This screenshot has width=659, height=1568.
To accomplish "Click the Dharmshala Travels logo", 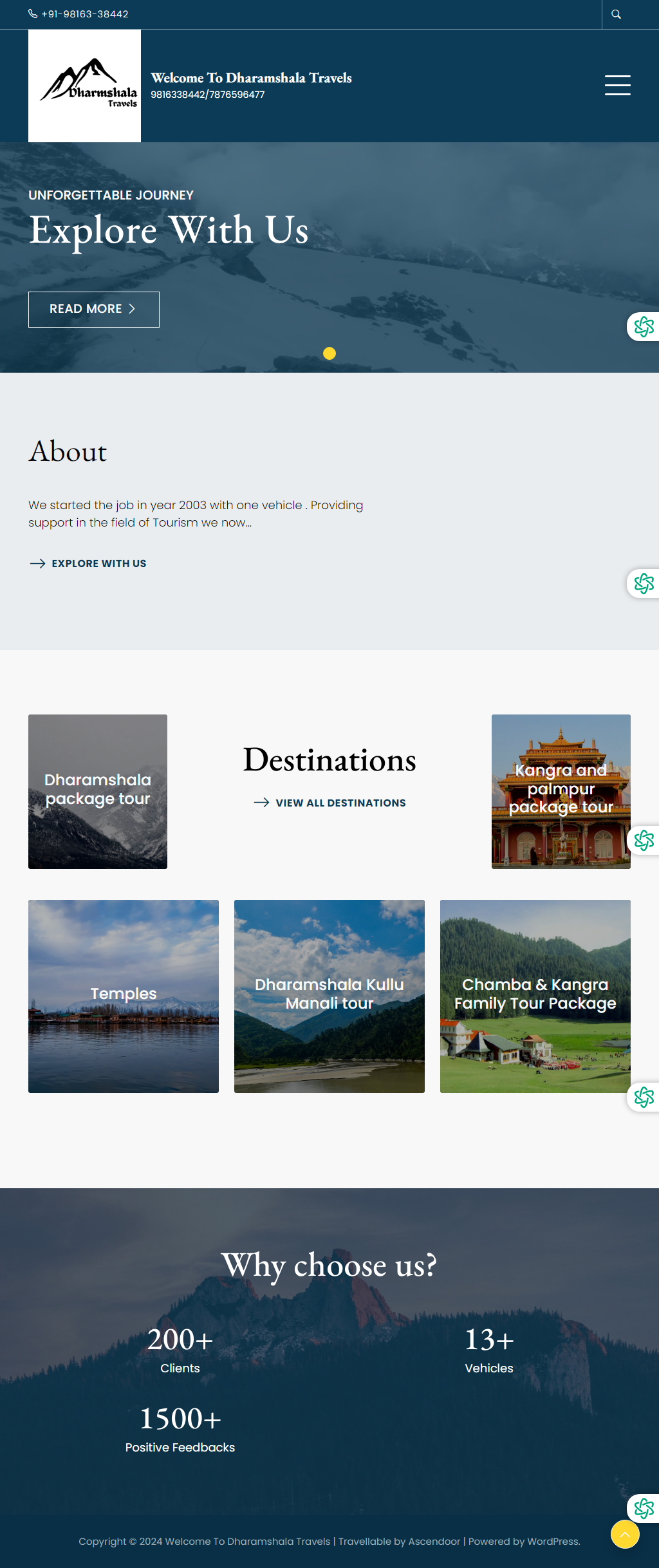I will [x=85, y=86].
